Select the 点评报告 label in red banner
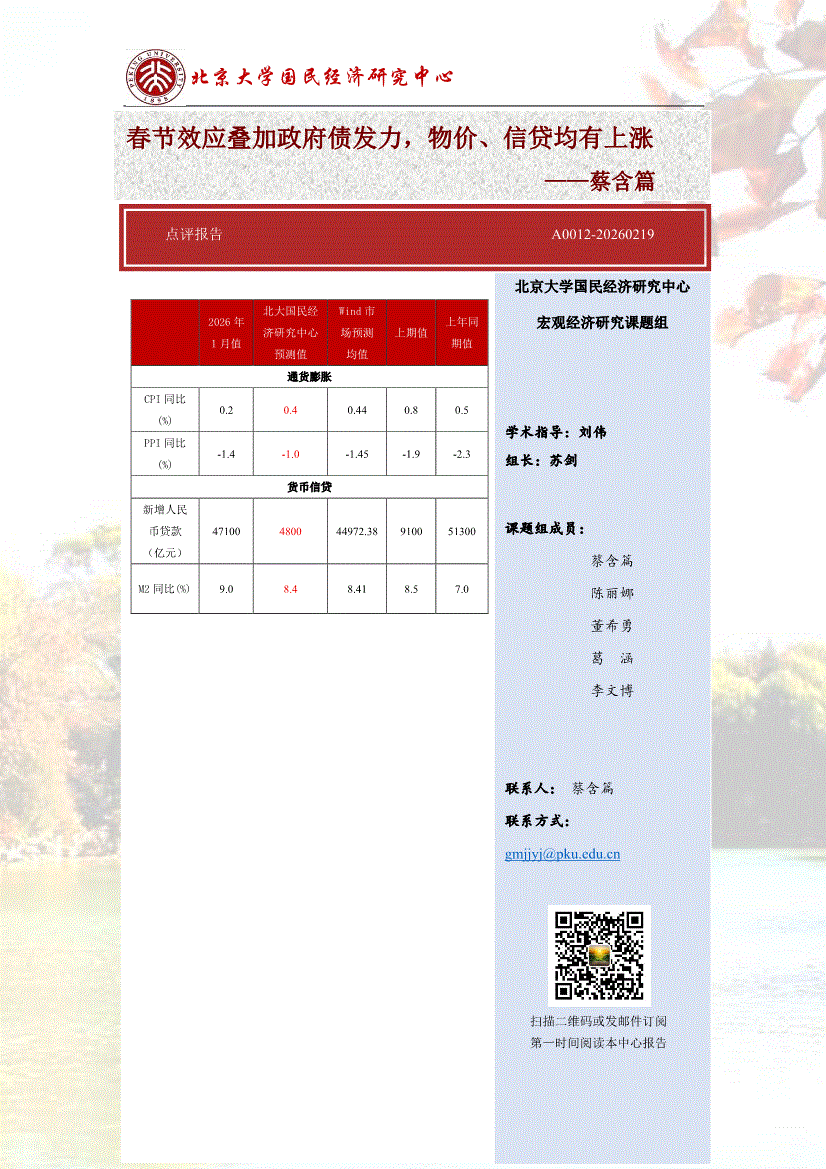 pos(194,235)
